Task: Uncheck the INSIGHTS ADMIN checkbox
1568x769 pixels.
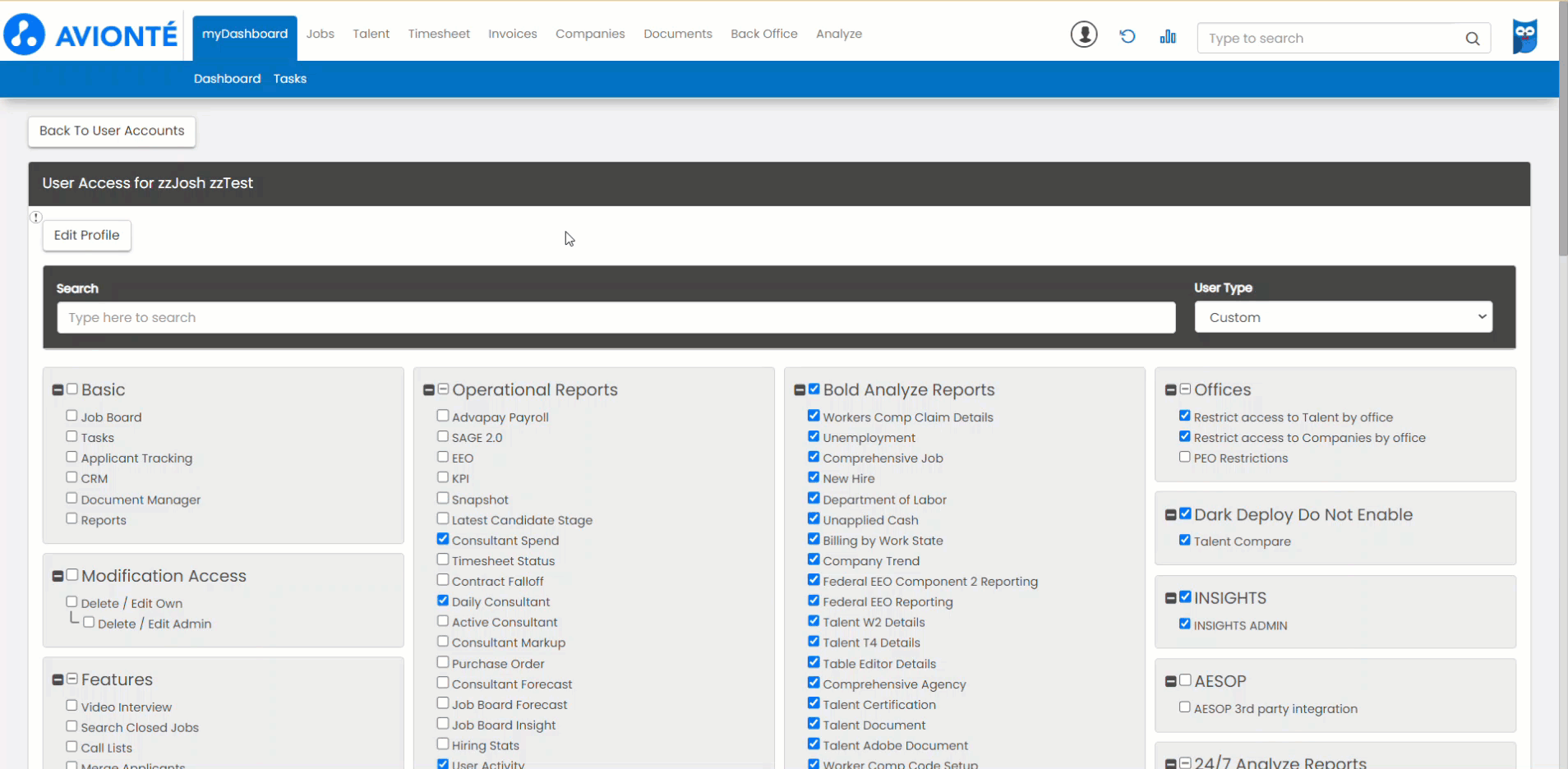Action: (1185, 624)
